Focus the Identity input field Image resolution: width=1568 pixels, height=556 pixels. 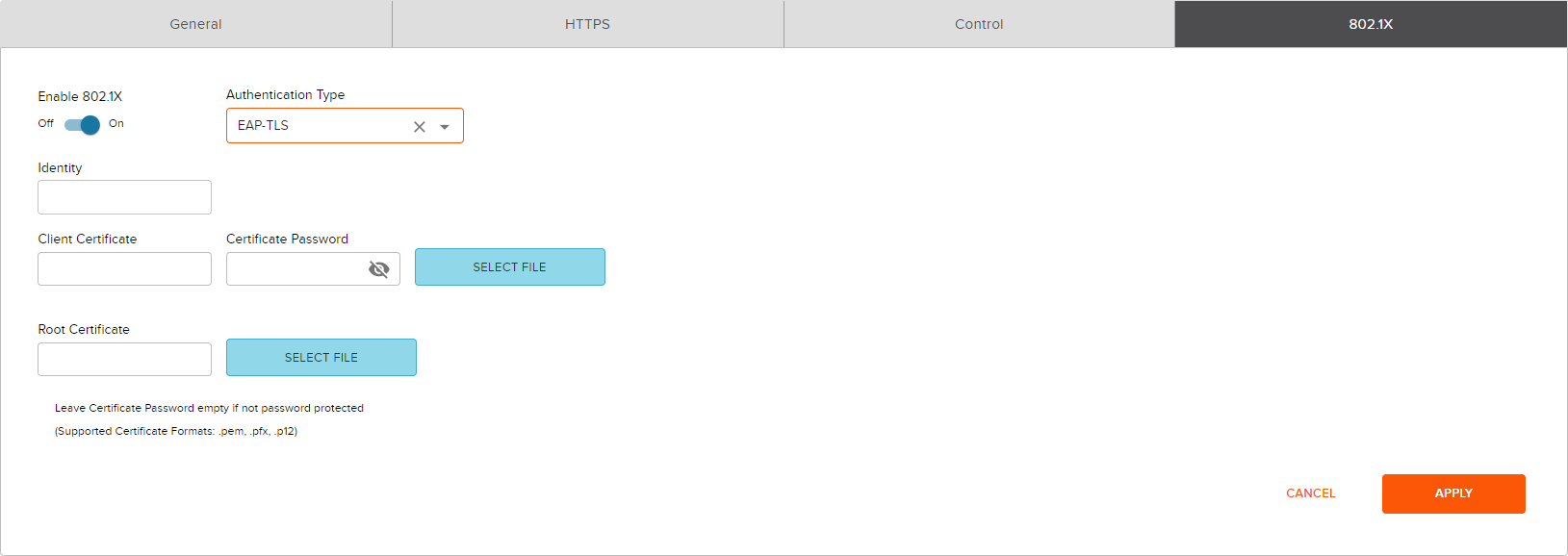click(124, 197)
